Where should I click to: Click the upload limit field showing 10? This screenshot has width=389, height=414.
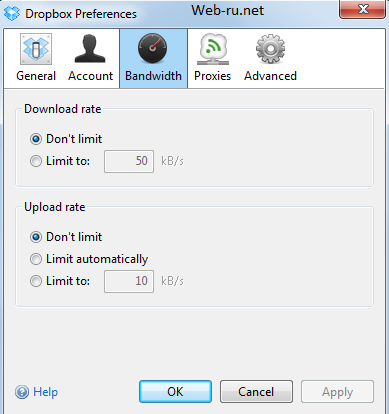tap(129, 281)
